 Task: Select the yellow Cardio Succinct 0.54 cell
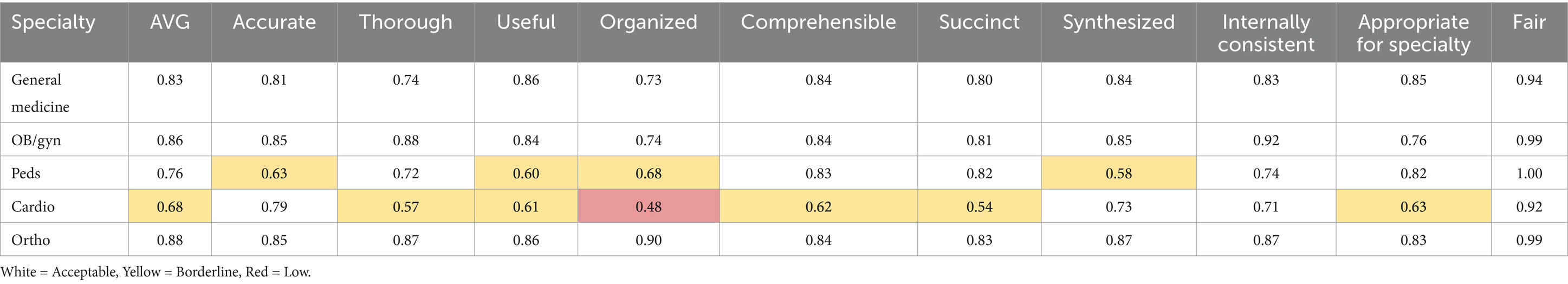click(979, 206)
